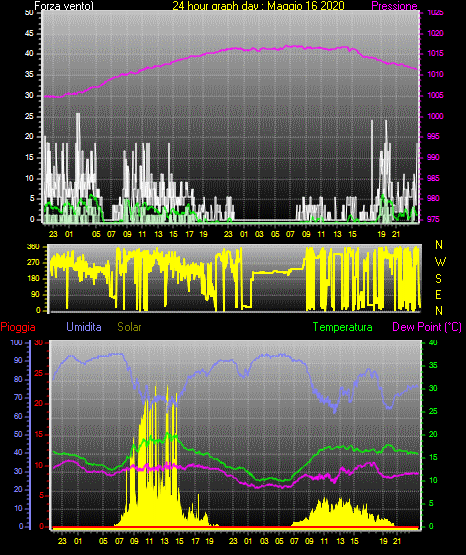Image resolution: width=466 pixels, height=555 pixels.
Task: Click pressure axis value 1020
Action: point(435,33)
